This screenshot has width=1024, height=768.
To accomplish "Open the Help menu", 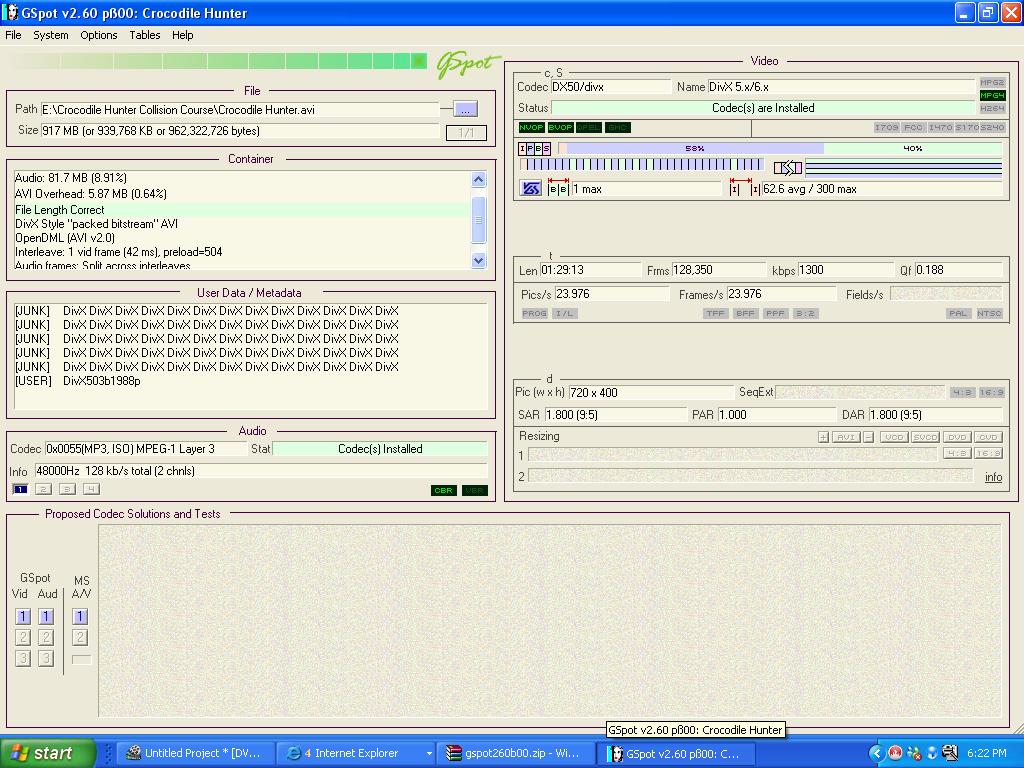I will [x=182, y=35].
